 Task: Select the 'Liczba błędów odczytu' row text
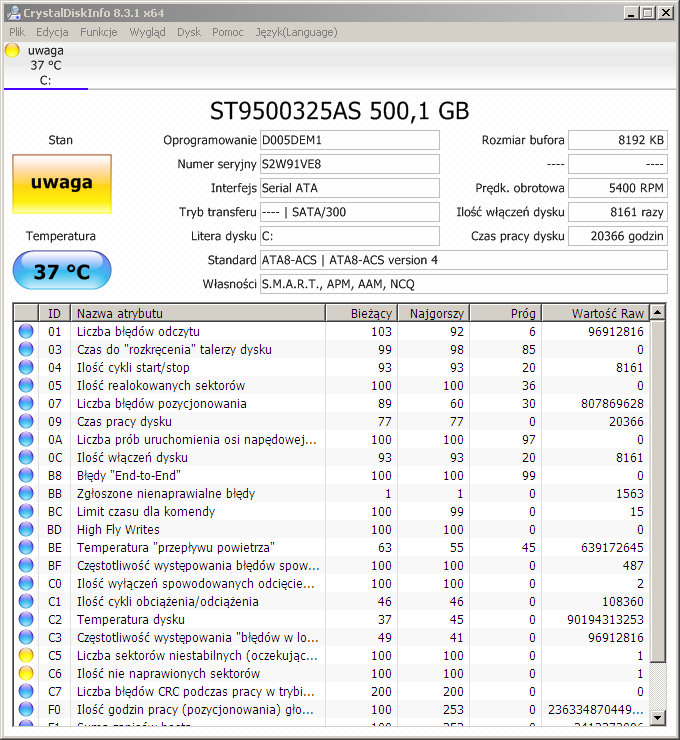tap(138, 332)
